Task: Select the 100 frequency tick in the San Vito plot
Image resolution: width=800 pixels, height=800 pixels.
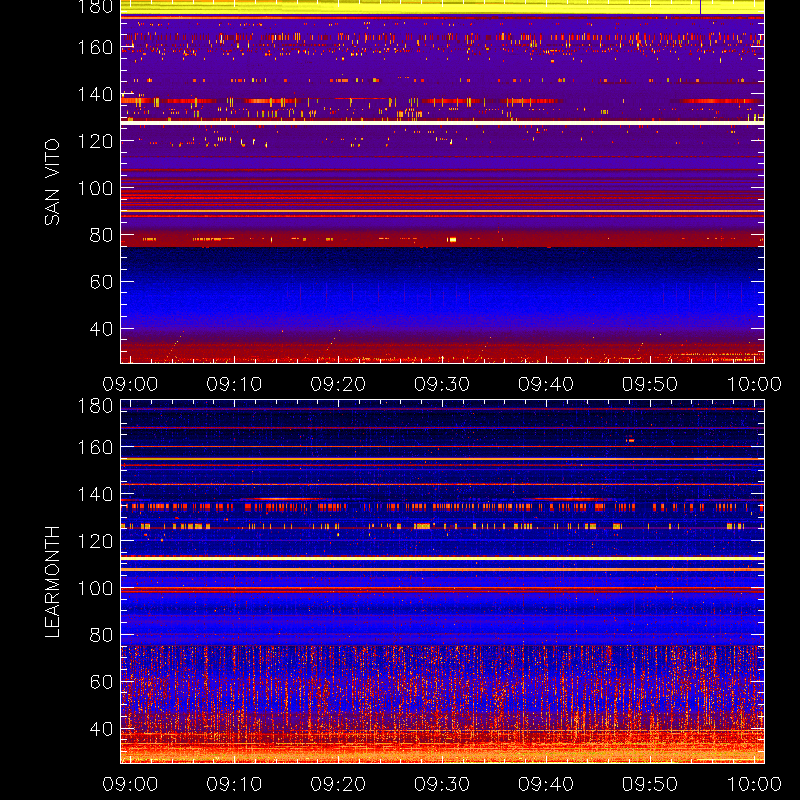Action: pos(95,188)
